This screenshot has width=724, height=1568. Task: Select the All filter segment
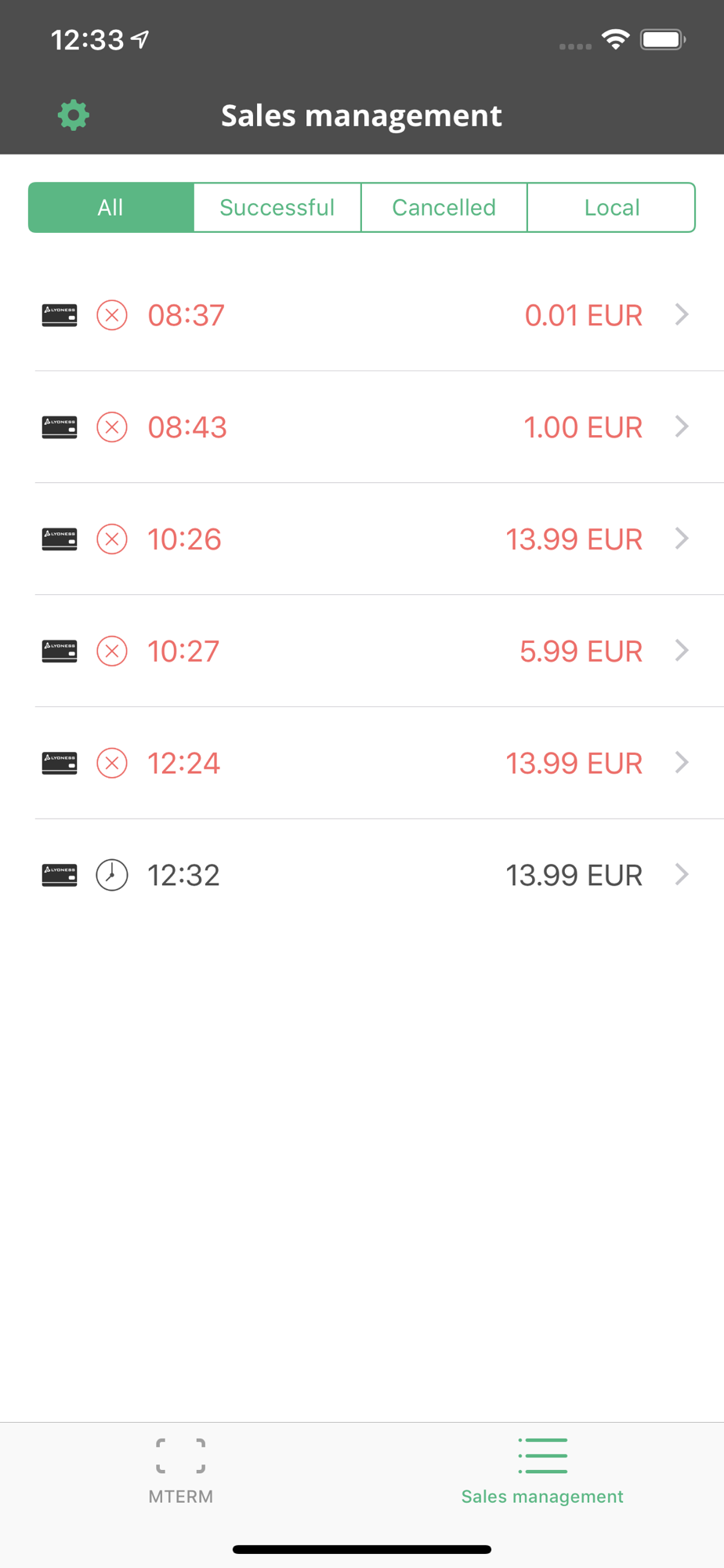point(110,208)
